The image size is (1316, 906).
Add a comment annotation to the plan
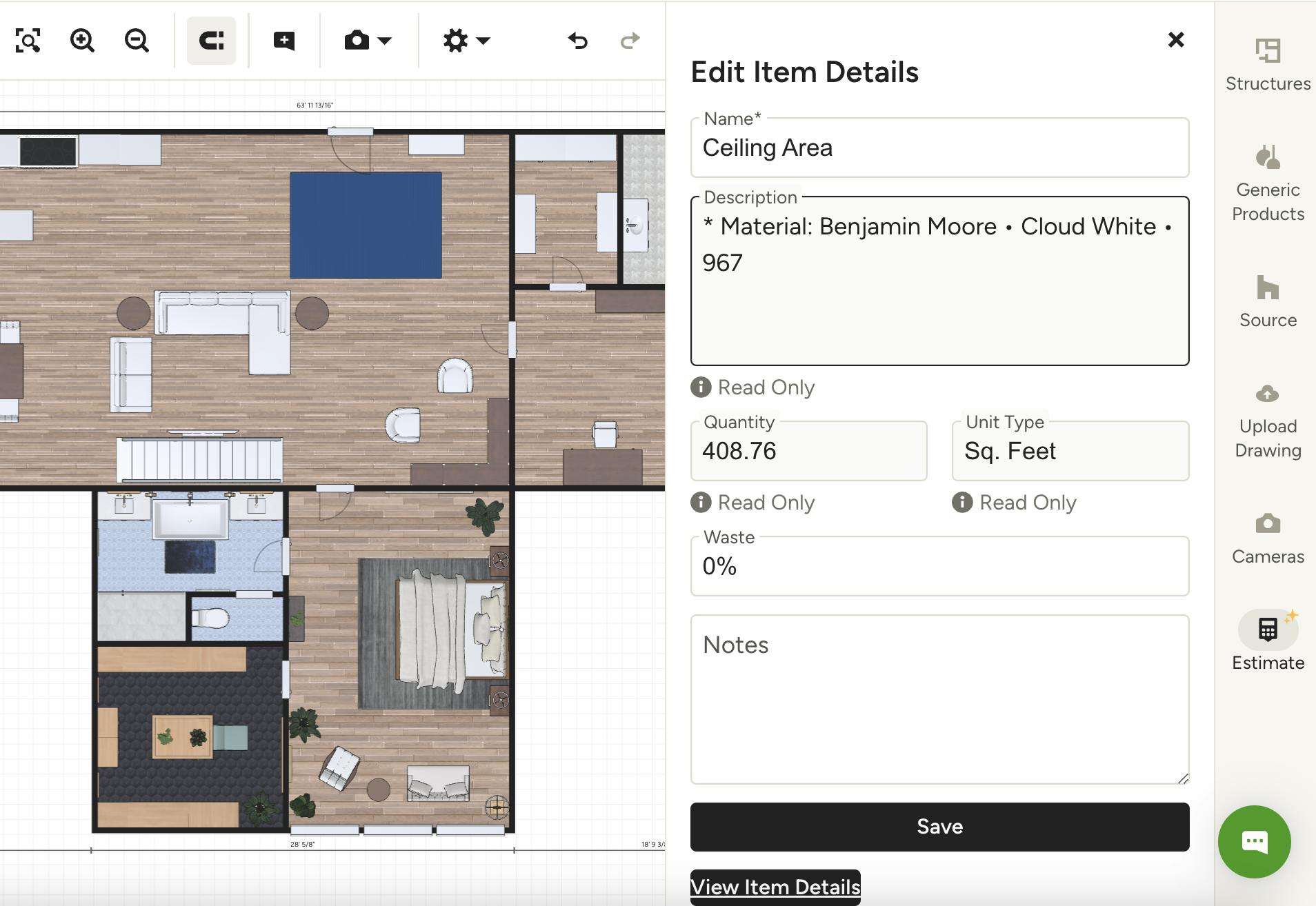284,41
